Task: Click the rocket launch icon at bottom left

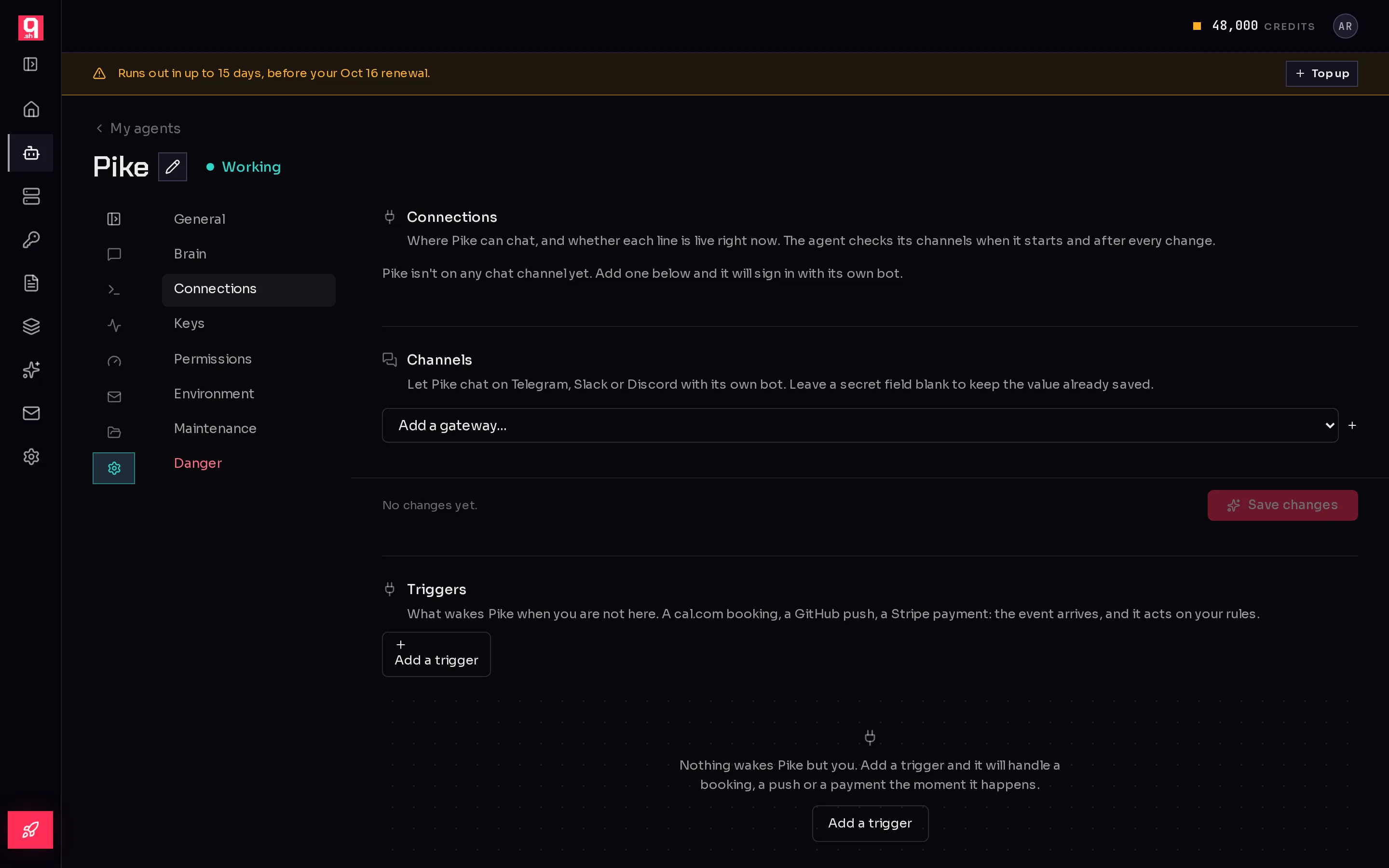Action: [30, 829]
